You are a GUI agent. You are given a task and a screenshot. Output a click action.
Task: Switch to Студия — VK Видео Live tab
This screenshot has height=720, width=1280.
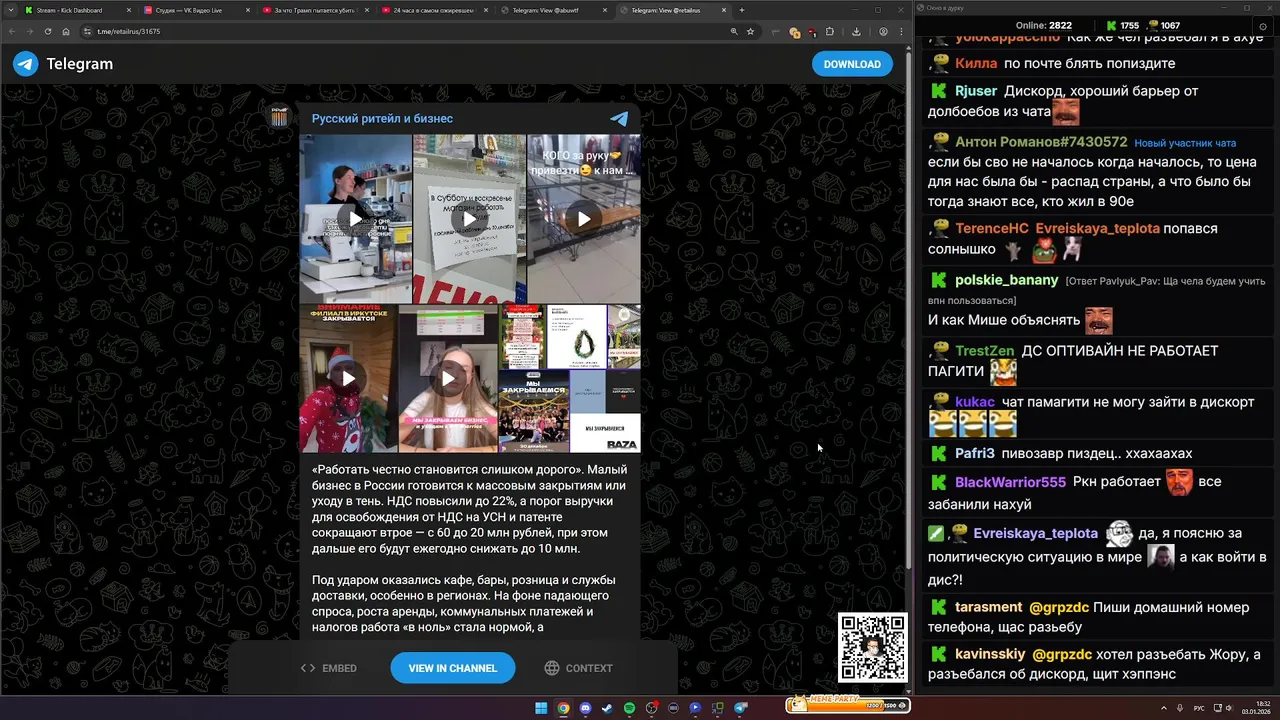click(x=197, y=10)
